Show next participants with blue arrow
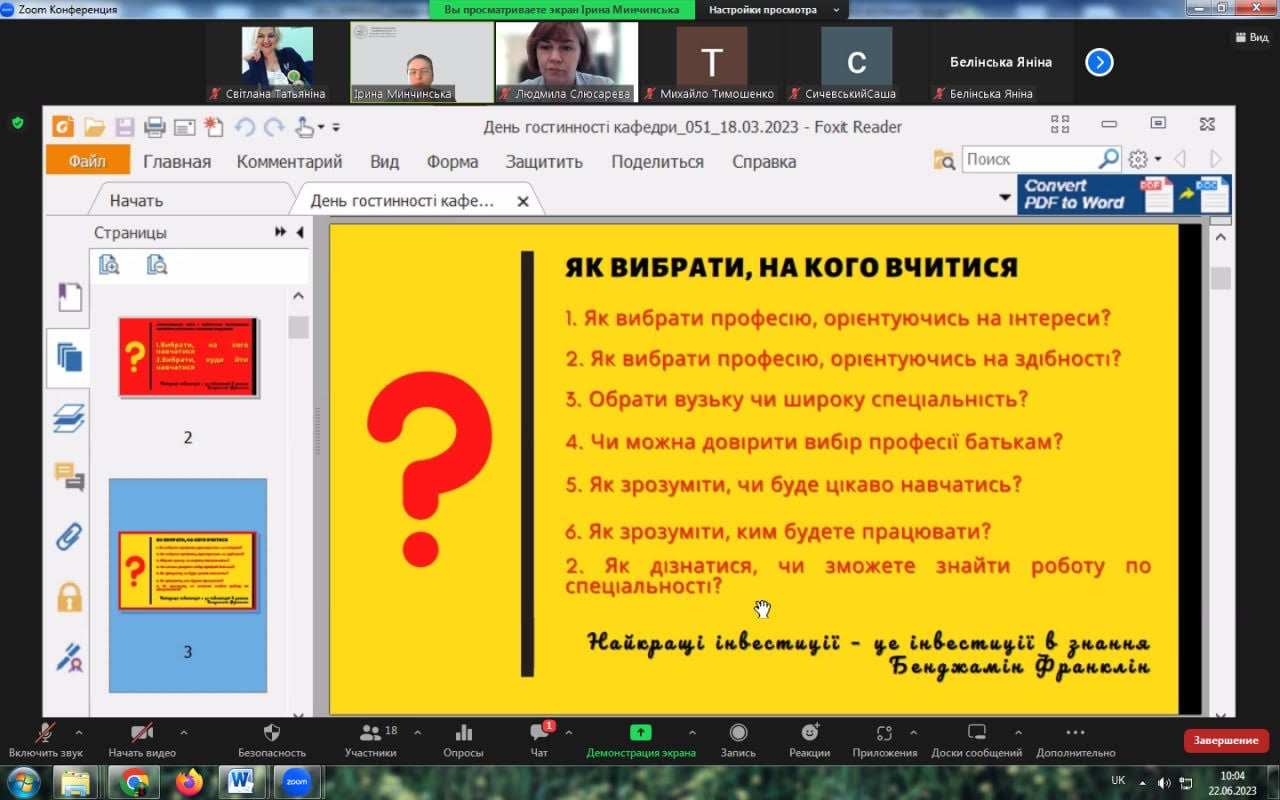Image resolution: width=1280 pixels, height=800 pixels. 1099,62
